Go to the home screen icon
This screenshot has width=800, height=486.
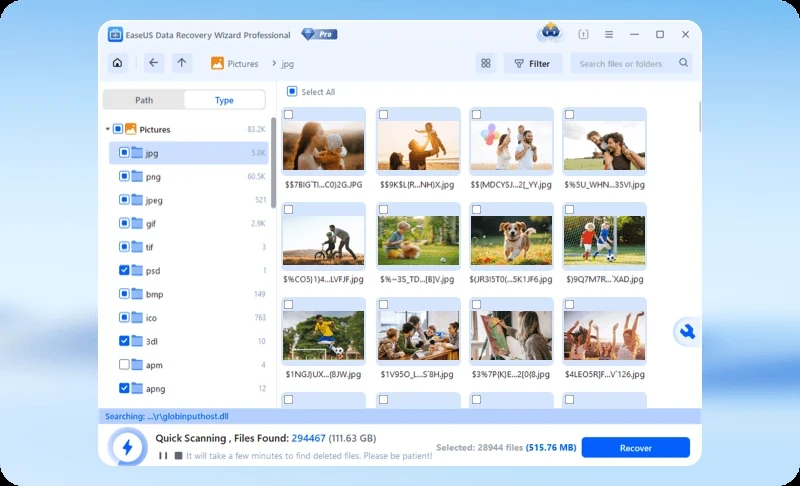pyautogui.click(x=117, y=63)
